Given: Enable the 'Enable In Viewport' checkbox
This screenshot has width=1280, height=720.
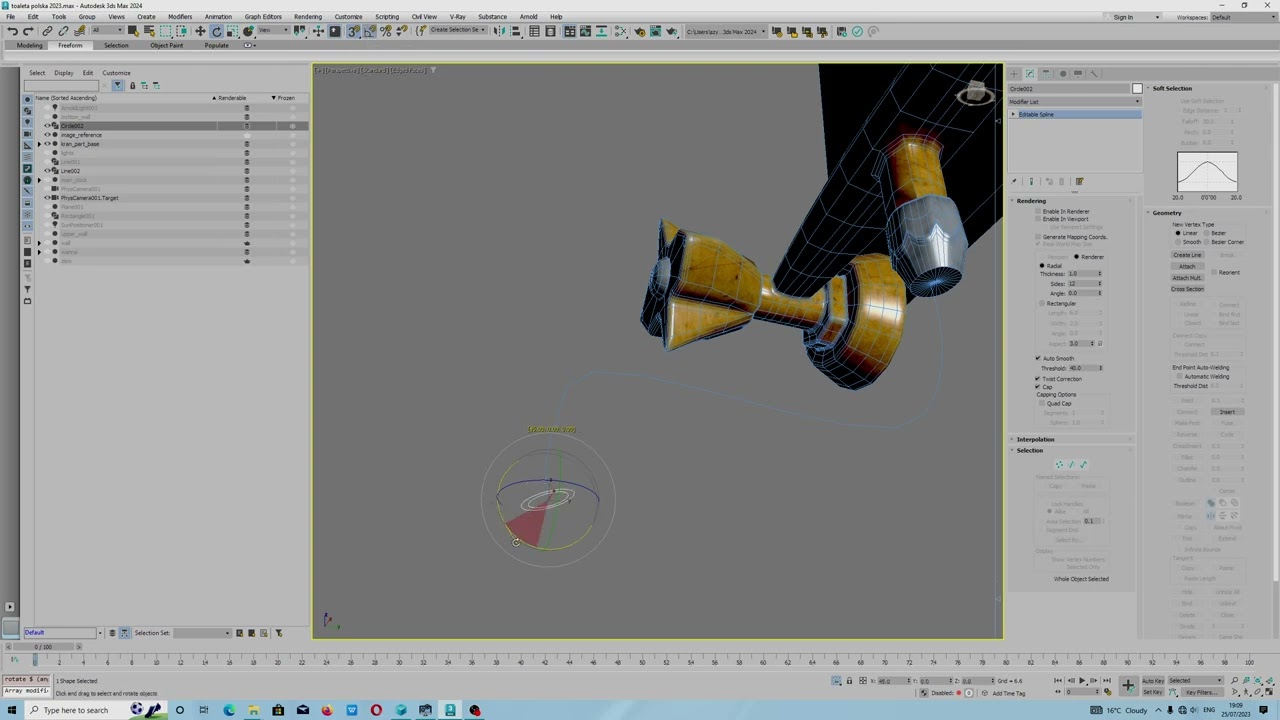Looking at the screenshot, I should coord(1039,219).
